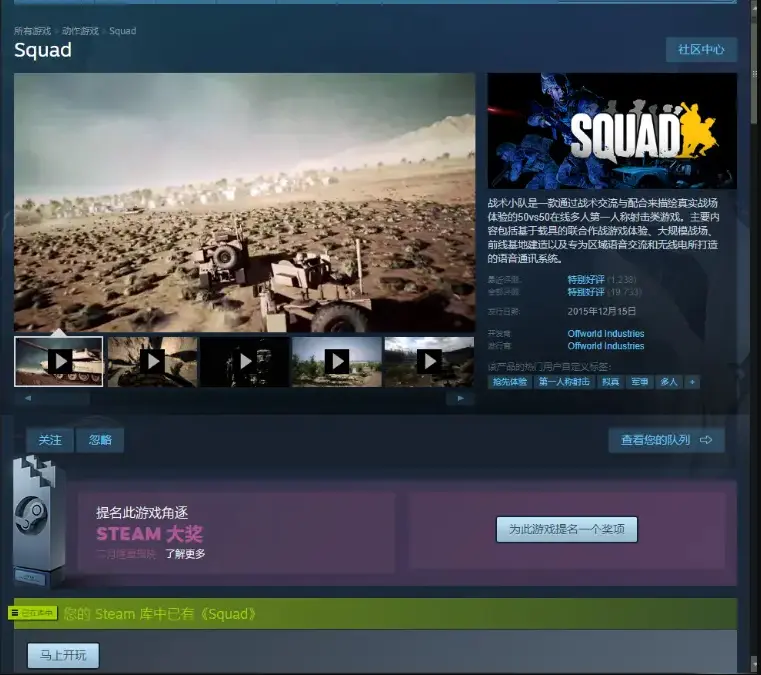Play the dark third video thumbnail
The height and width of the screenshot is (675, 761).
(x=245, y=362)
